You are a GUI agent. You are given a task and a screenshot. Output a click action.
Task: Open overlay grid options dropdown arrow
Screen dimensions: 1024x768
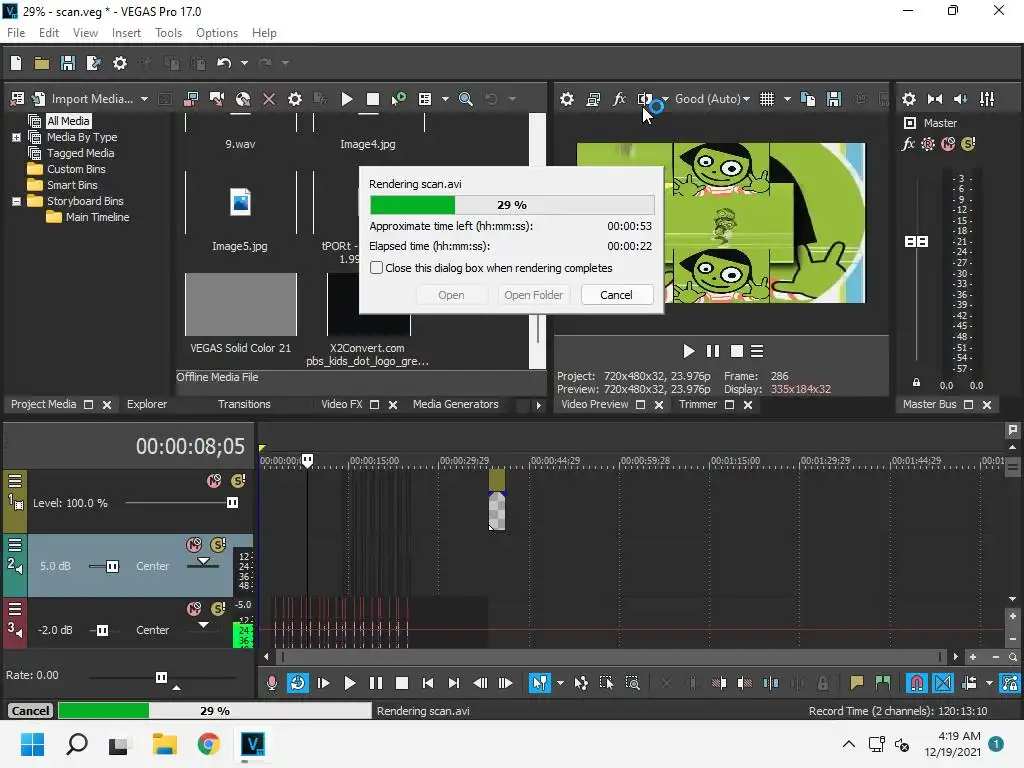click(787, 99)
